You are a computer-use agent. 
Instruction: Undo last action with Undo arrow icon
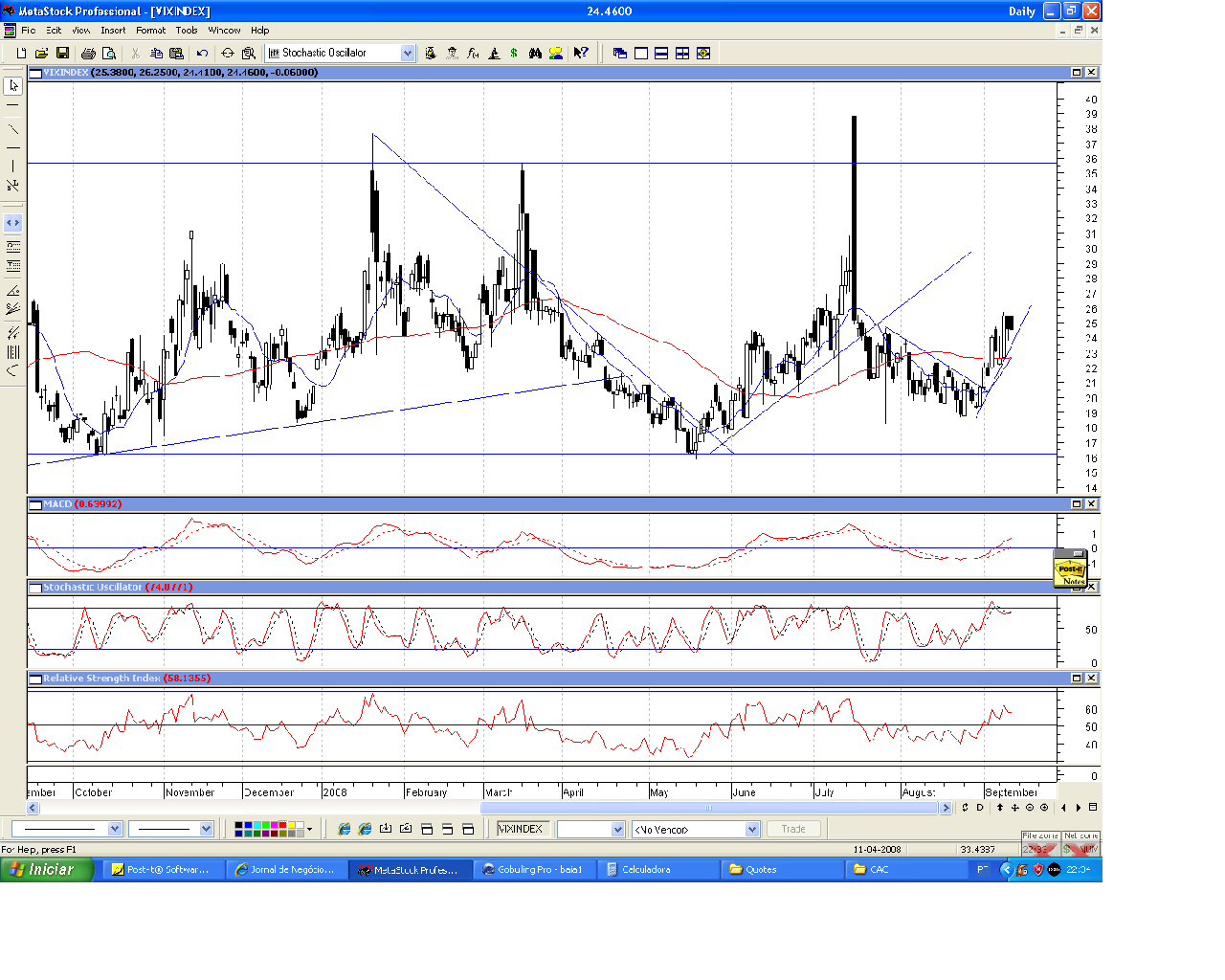tap(202, 54)
